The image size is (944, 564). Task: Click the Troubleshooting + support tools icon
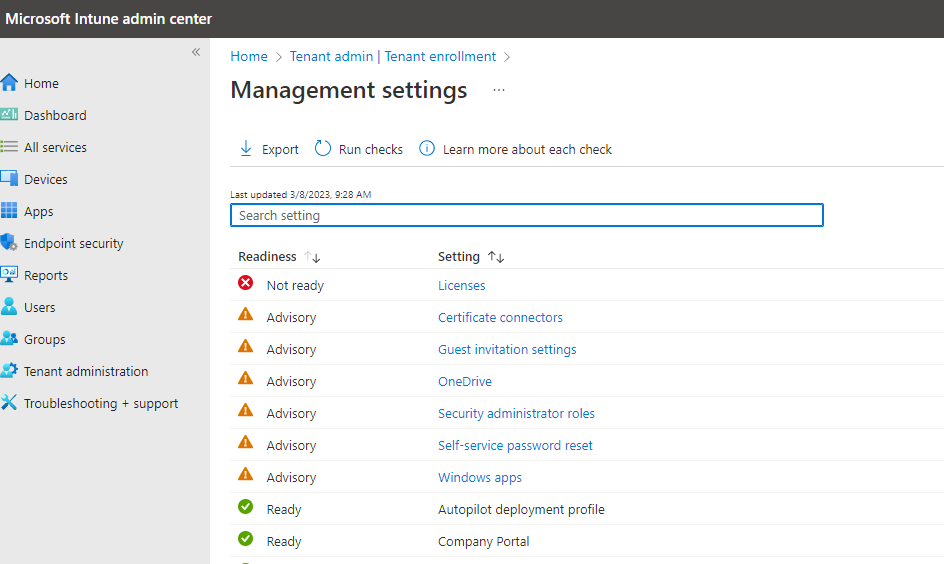click(x=9, y=402)
